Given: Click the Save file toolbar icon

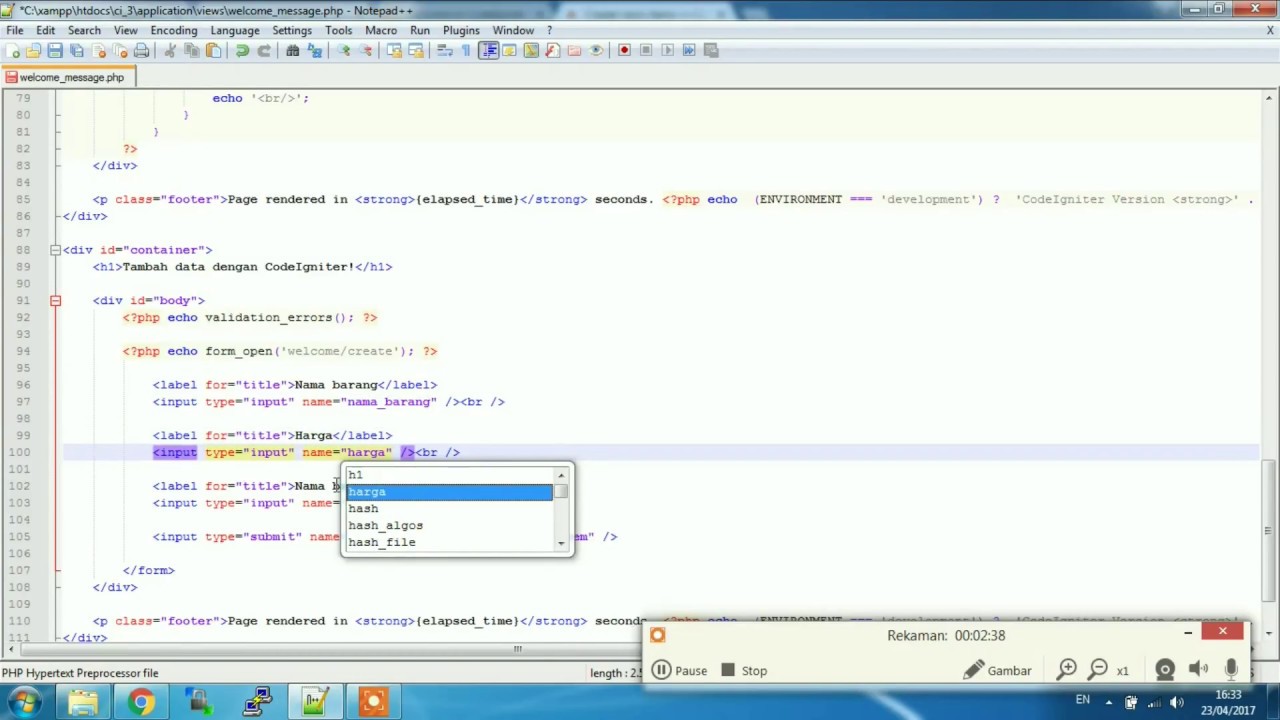Looking at the screenshot, I should (x=55, y=51).
